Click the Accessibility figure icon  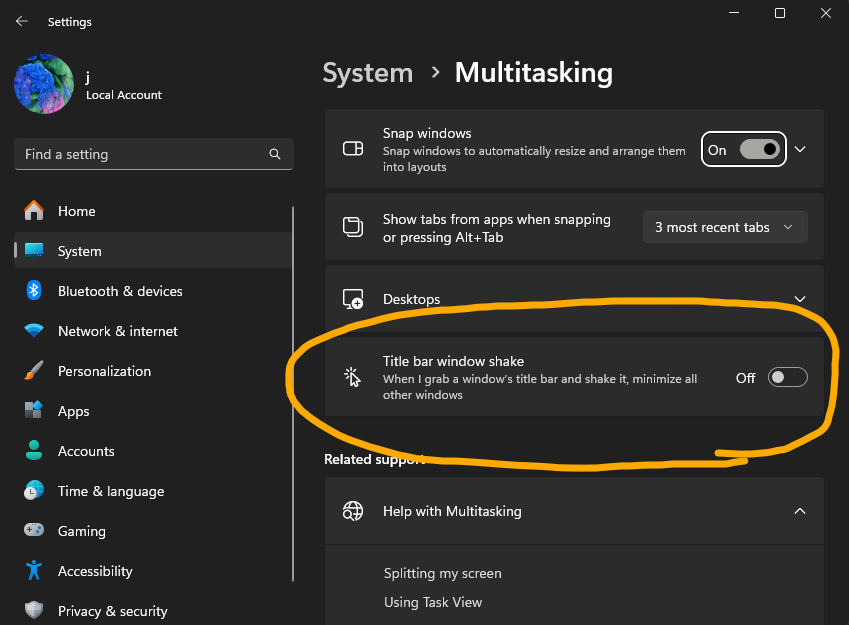click(x=34, y=571)
